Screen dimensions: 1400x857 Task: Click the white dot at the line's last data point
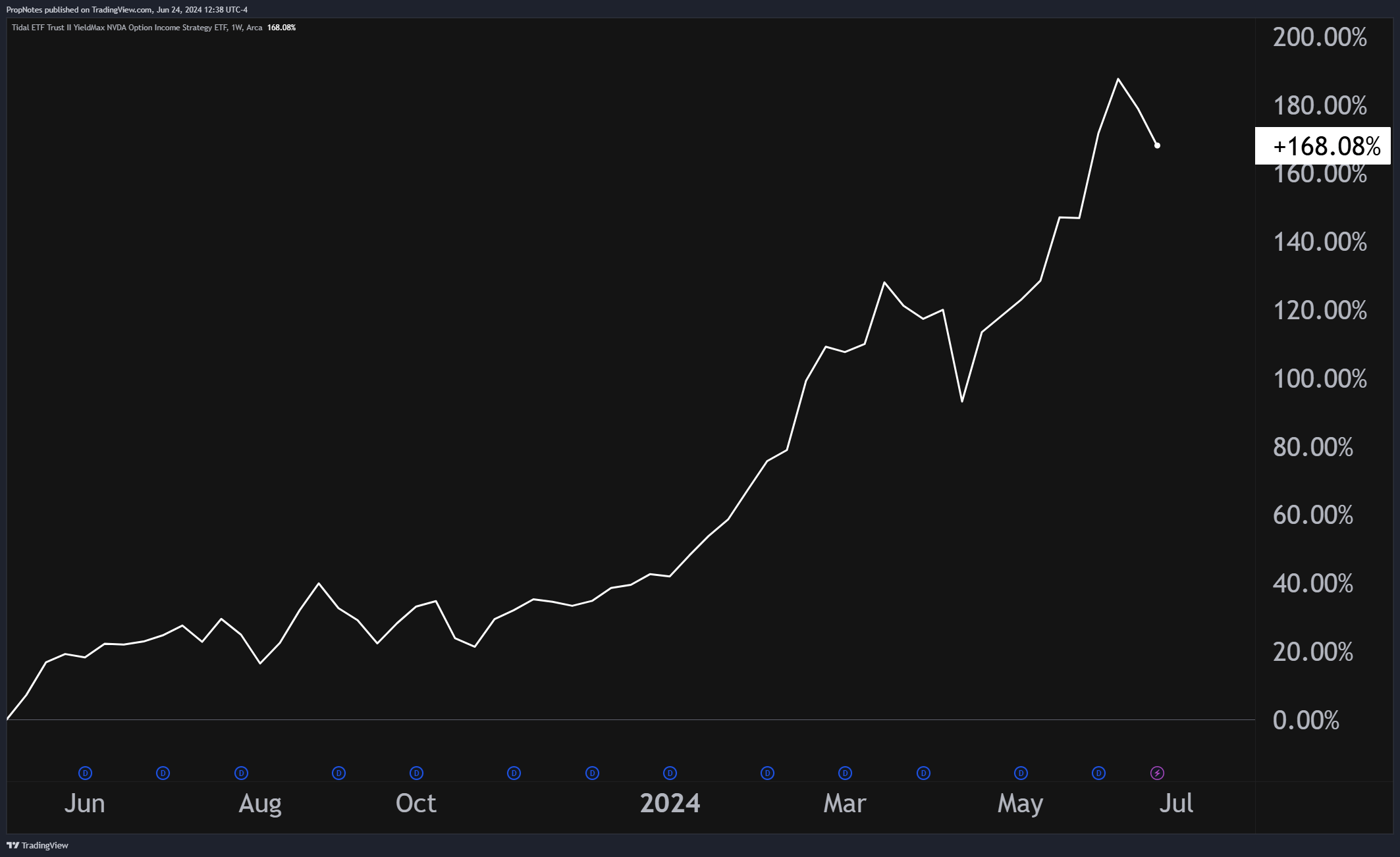click(x=1157, y=145)
